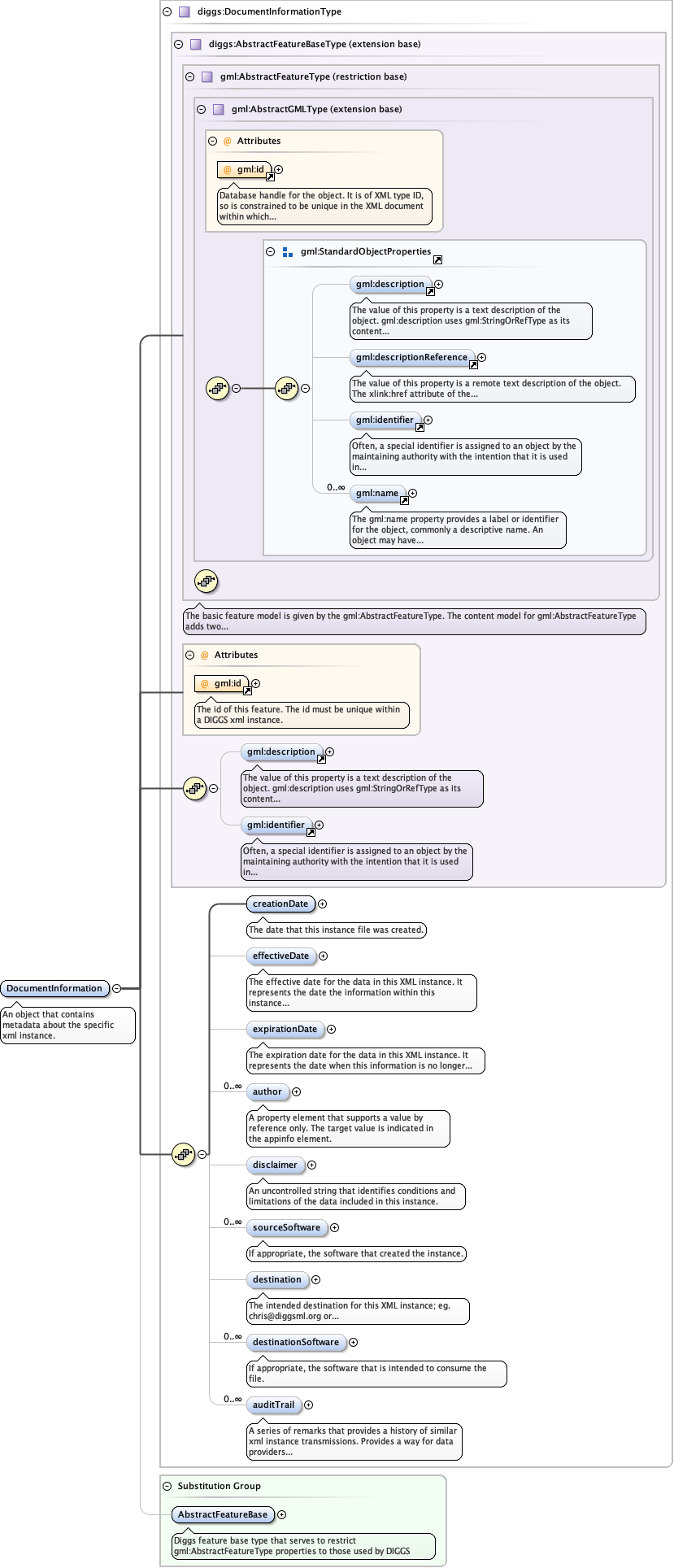Expand the auditTrail element
The width and height of the screenshot is (674, 1568).
[x=309, y=1405]
